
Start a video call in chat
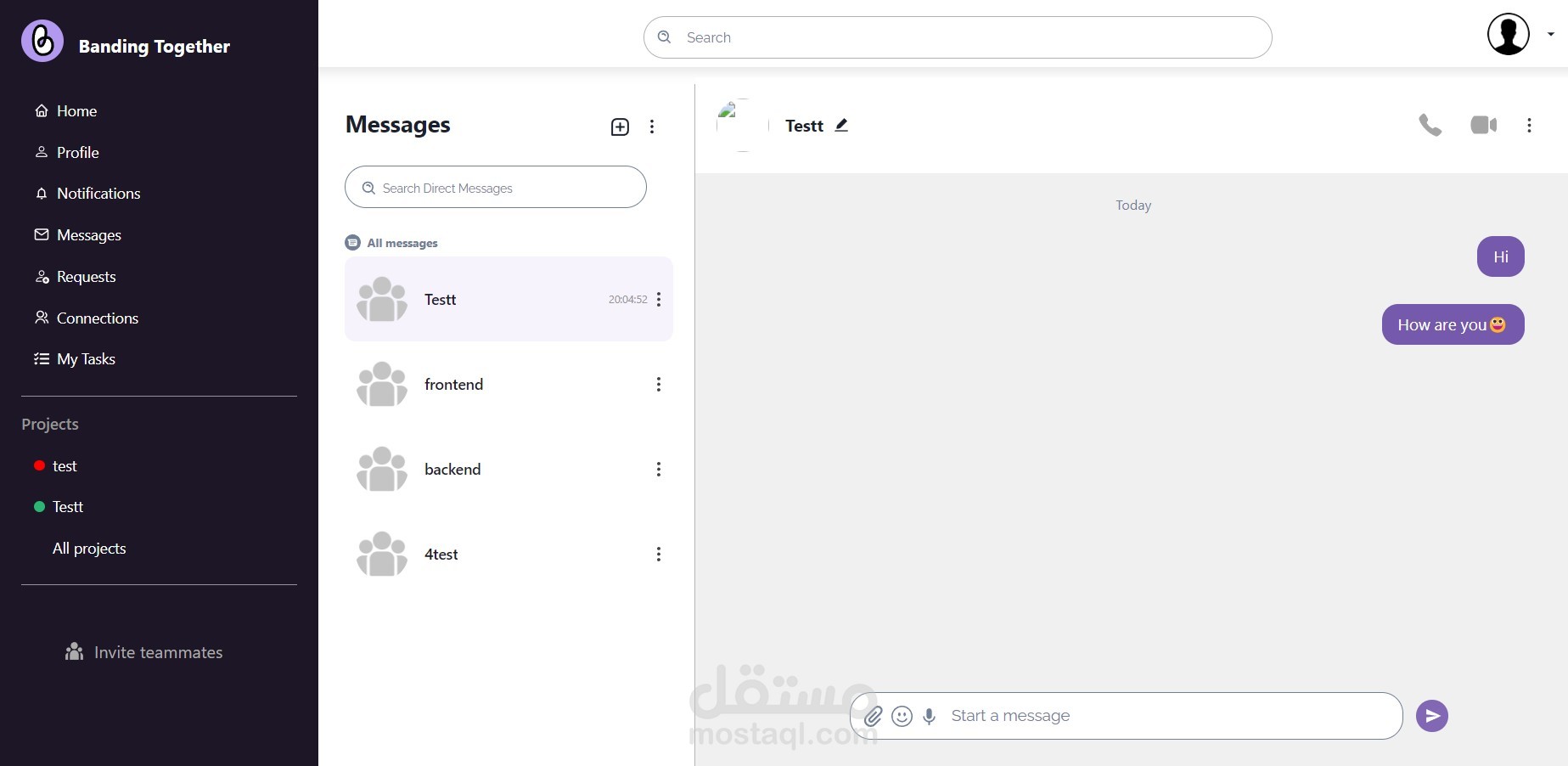tap(1483, 126)
